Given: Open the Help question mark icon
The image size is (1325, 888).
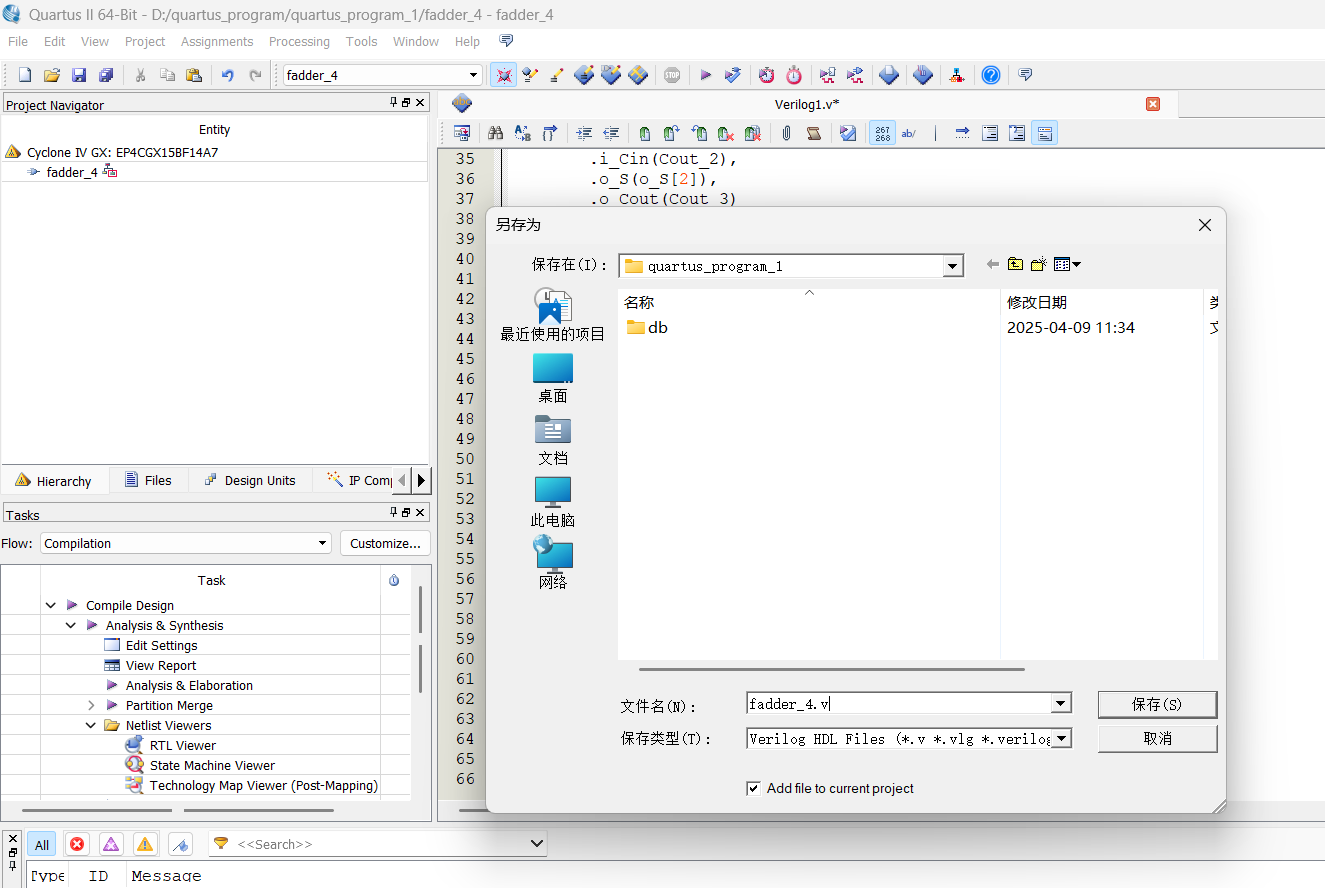Looking at the screenshot, I should click(x=990, y=75).
